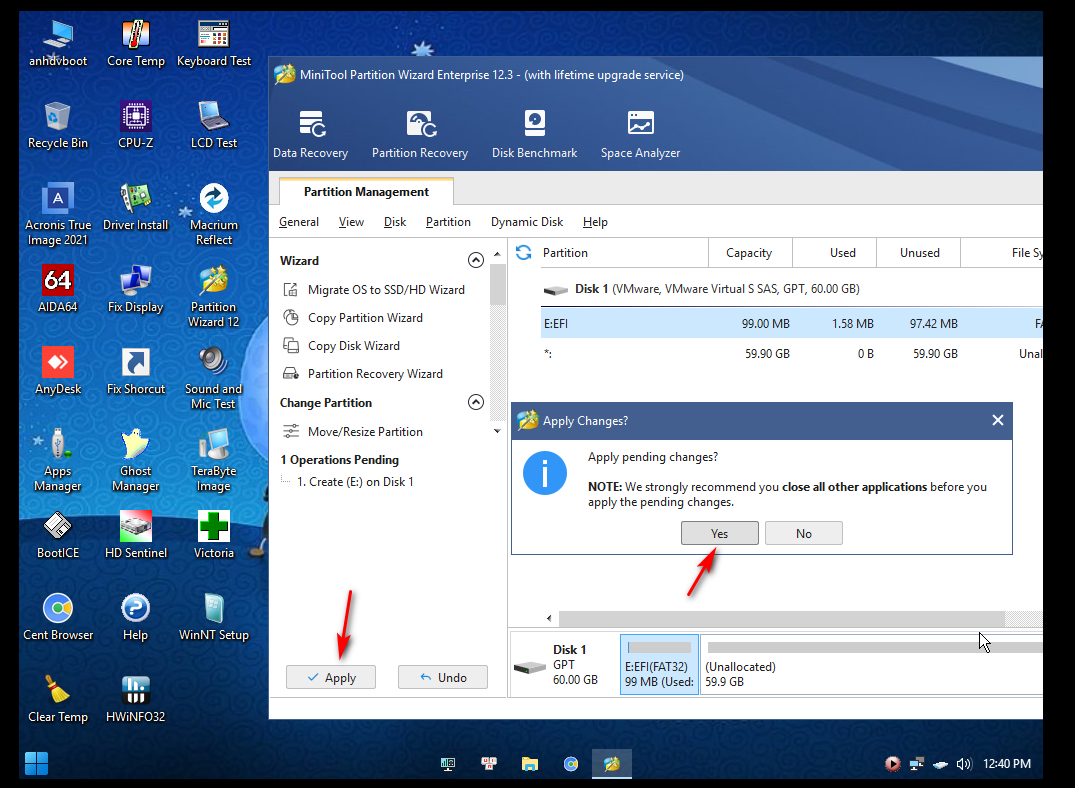The image size is (1075, 788).
Task: Open the Dynamic Disk menu
Action: [527, 222]
